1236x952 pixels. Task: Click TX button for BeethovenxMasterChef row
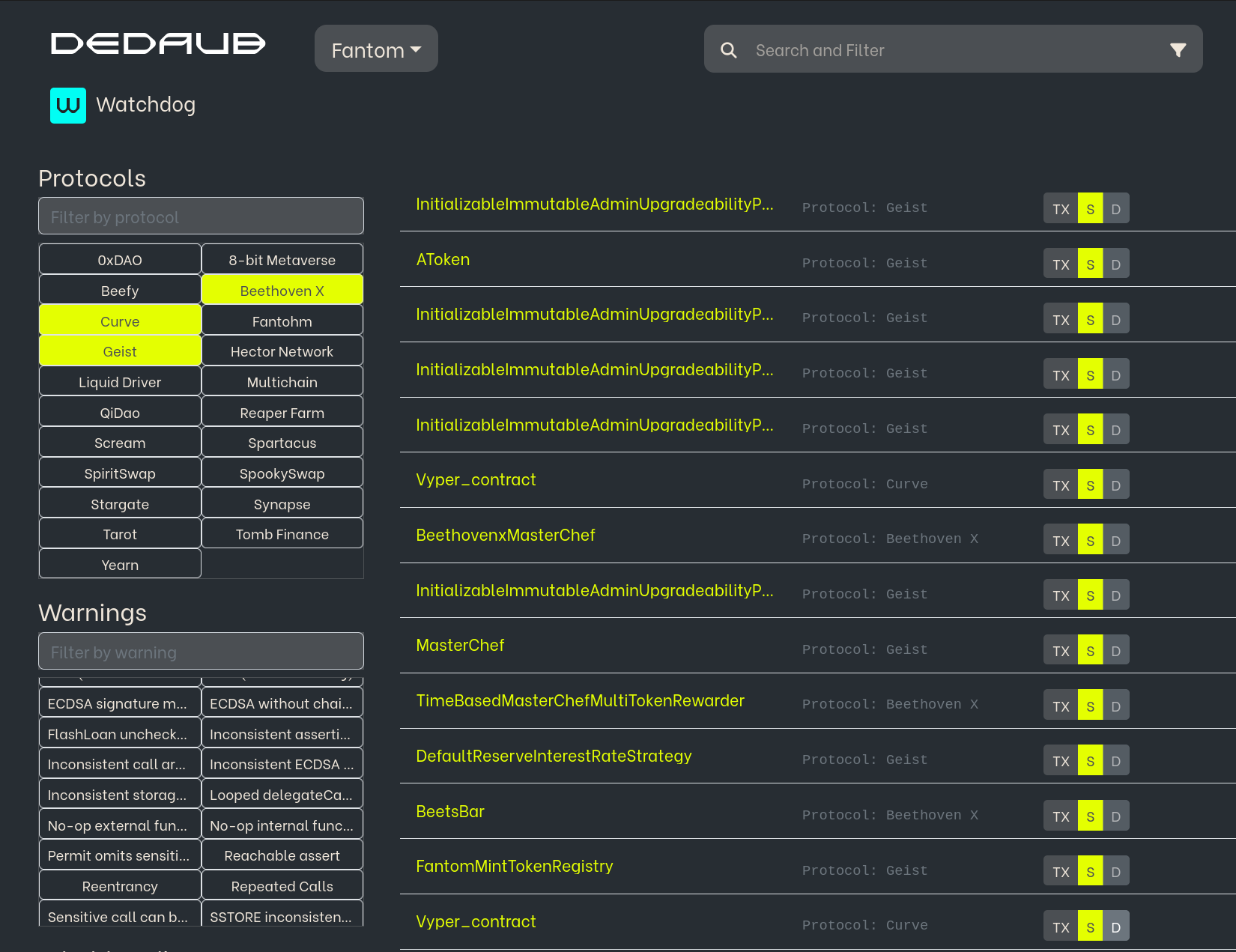(x=1061, y=540)
